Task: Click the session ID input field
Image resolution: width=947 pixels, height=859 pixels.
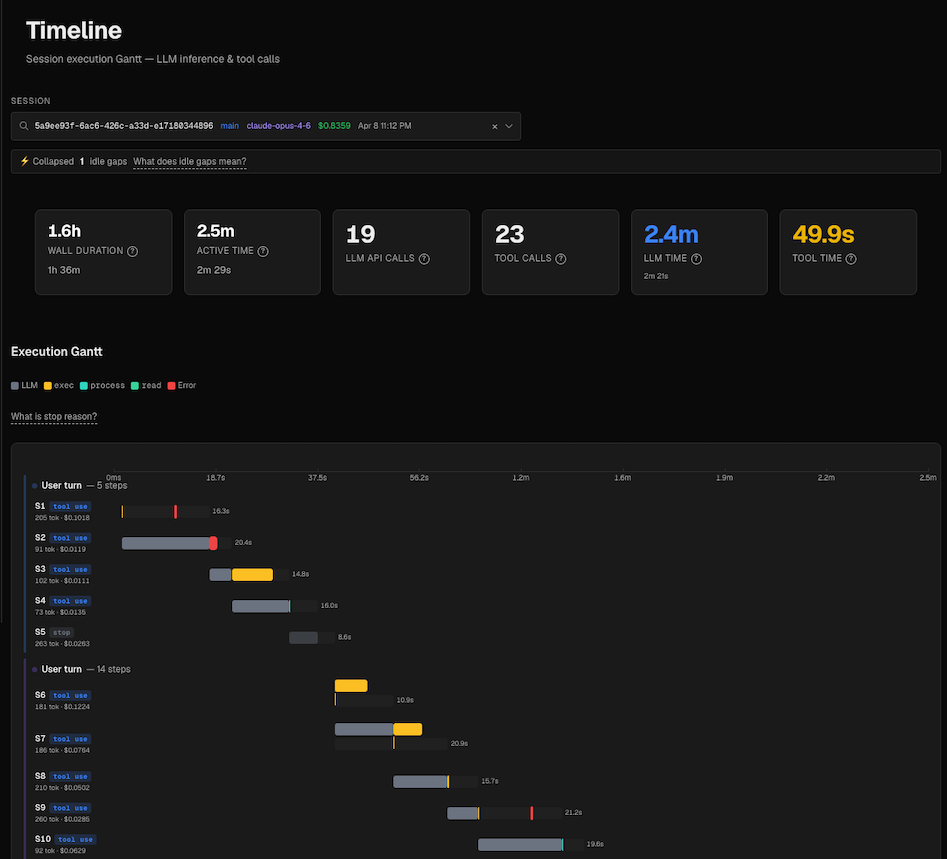Action: [266, 126]
